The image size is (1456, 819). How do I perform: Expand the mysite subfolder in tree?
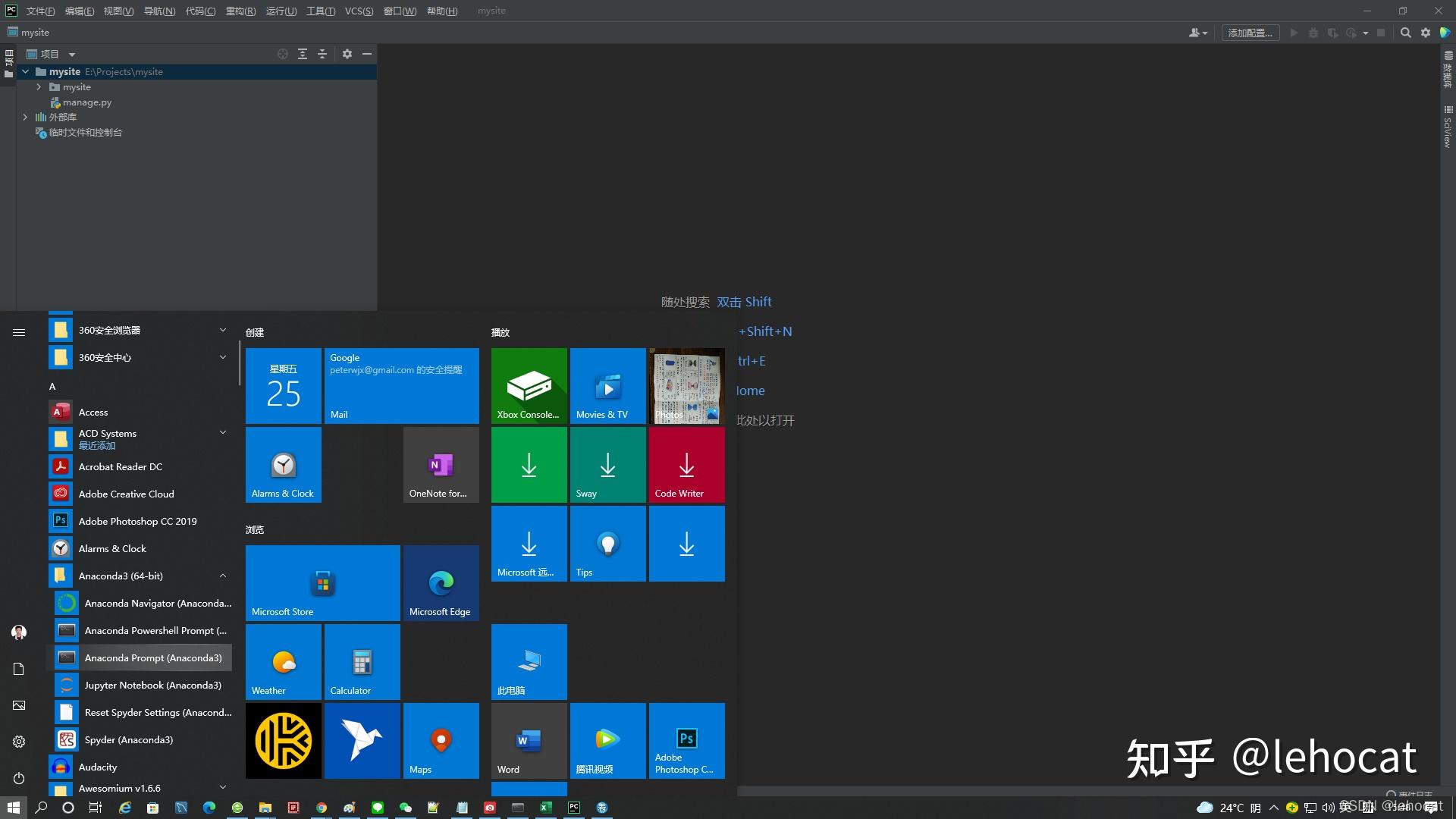coord(39,87)
